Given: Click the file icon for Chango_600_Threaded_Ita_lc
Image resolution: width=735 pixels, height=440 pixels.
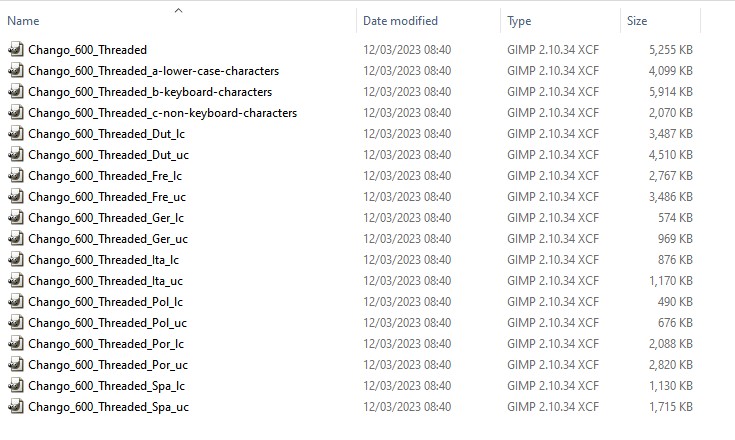Looking at the screenshot, I should (x=16, y=260).
